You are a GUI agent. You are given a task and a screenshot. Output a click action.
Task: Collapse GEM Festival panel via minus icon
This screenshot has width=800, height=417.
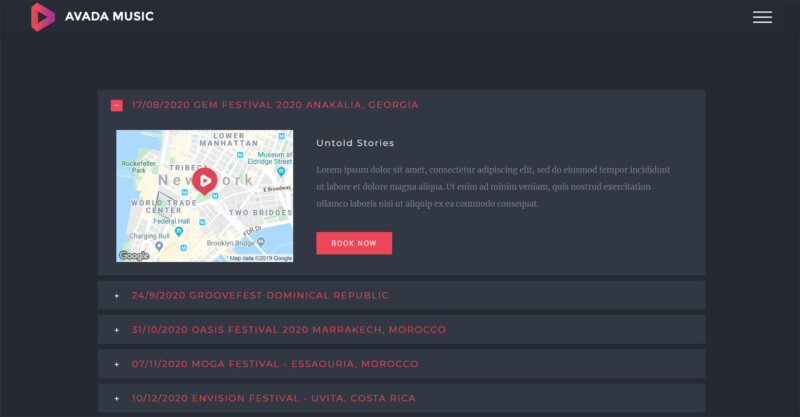(117, 105)
